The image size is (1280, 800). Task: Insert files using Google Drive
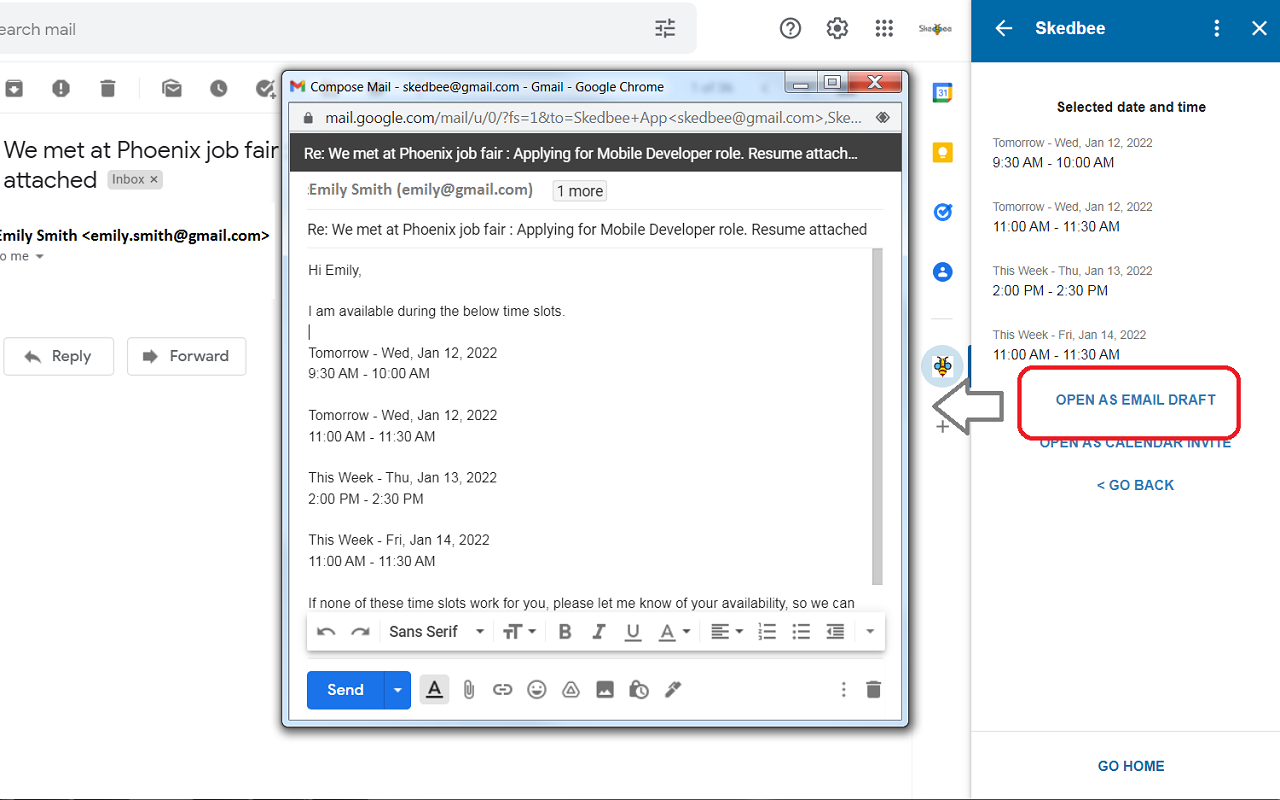pyautogui.click(x=571, y=690)
